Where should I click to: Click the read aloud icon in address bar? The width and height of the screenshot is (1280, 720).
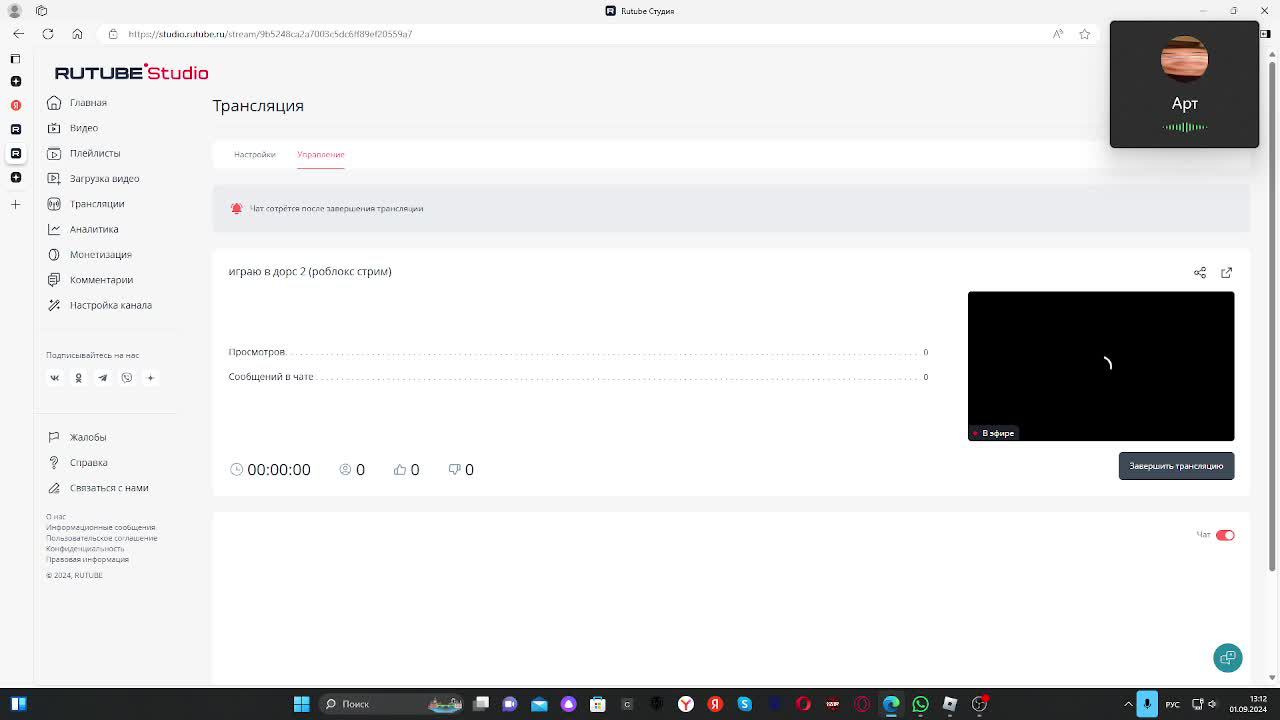1058,34
